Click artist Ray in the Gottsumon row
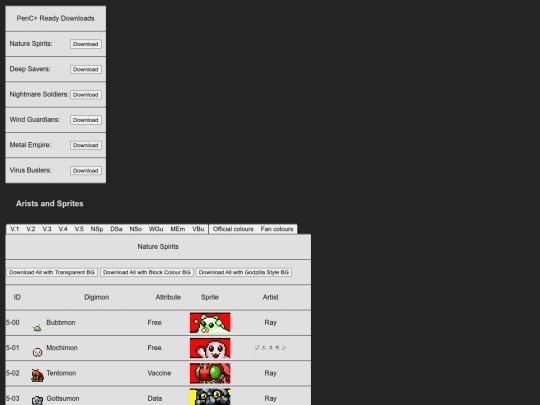 pyautogui.click(x=270, y=398)
